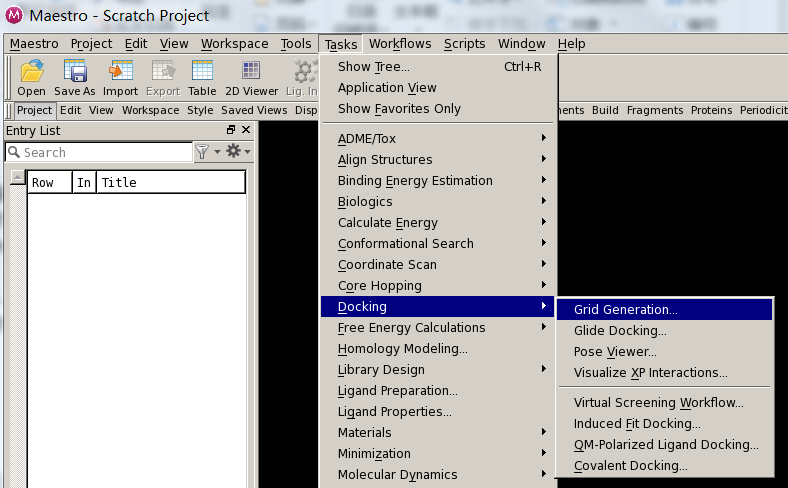Expand Free Energy Calculations submenu

point(438,328)
